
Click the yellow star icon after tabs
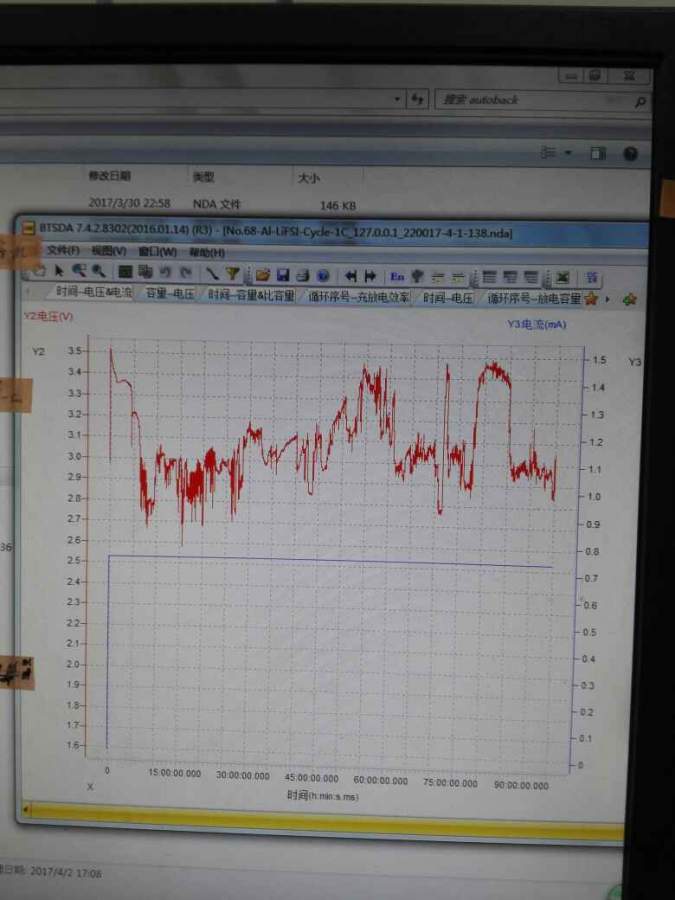[x=591, y=299]
